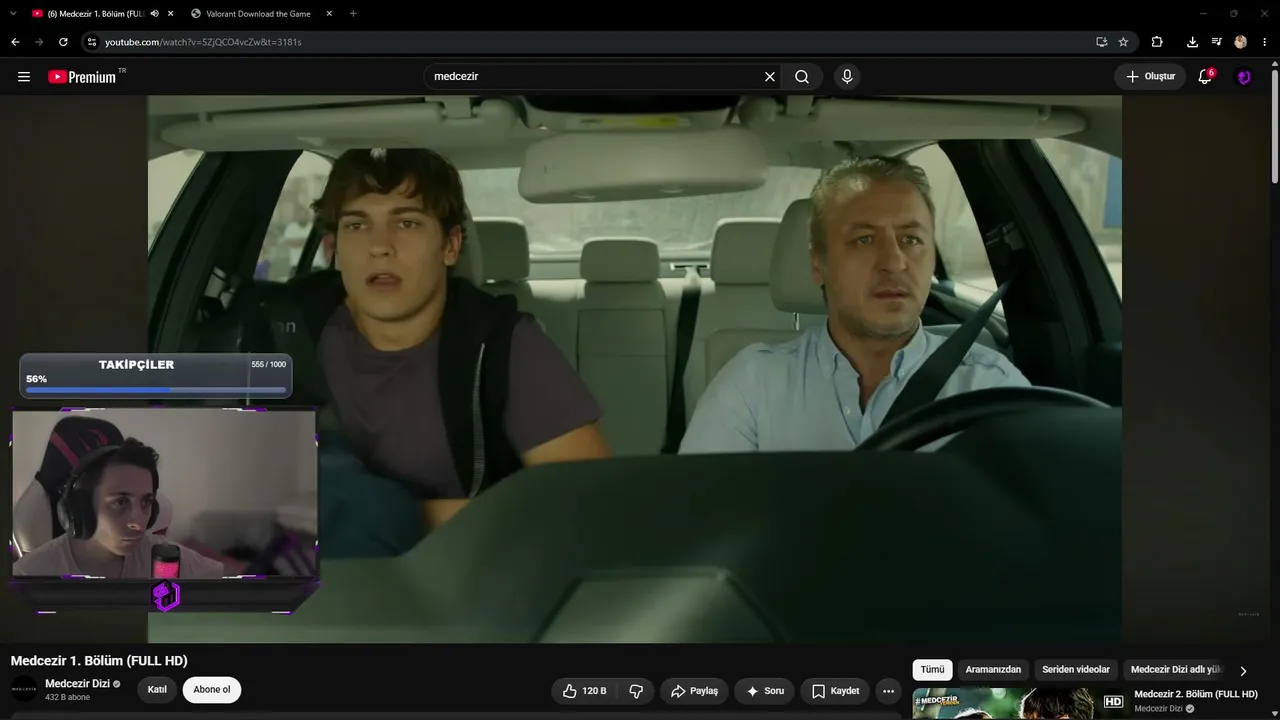Dislike the video with thumbs down
Screen dimensions: 1280x720
(636, 691)
